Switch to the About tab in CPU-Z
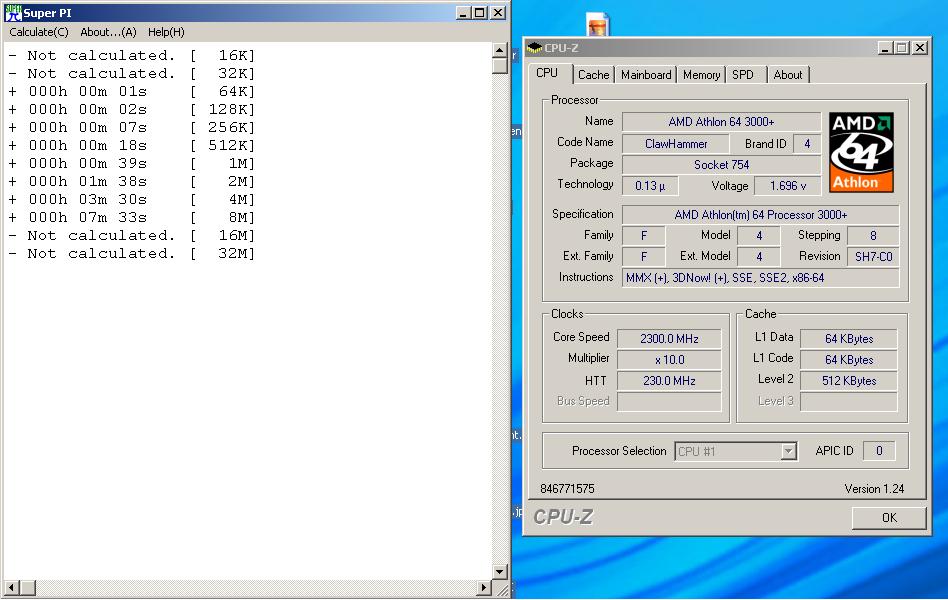This screenshot has width=948, height=600. tap(788, 74)
